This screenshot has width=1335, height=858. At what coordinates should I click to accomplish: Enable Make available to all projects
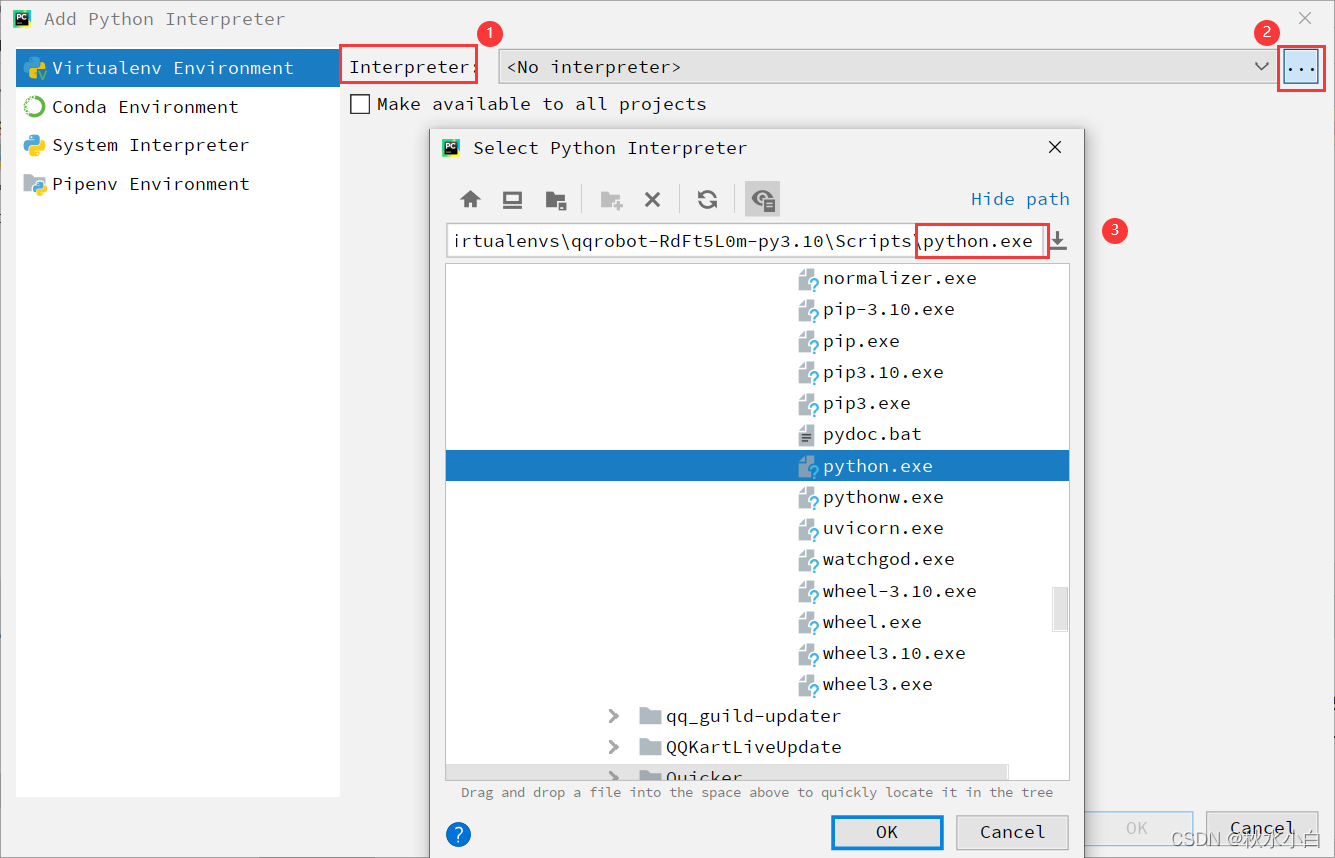[x=360, y=104]
